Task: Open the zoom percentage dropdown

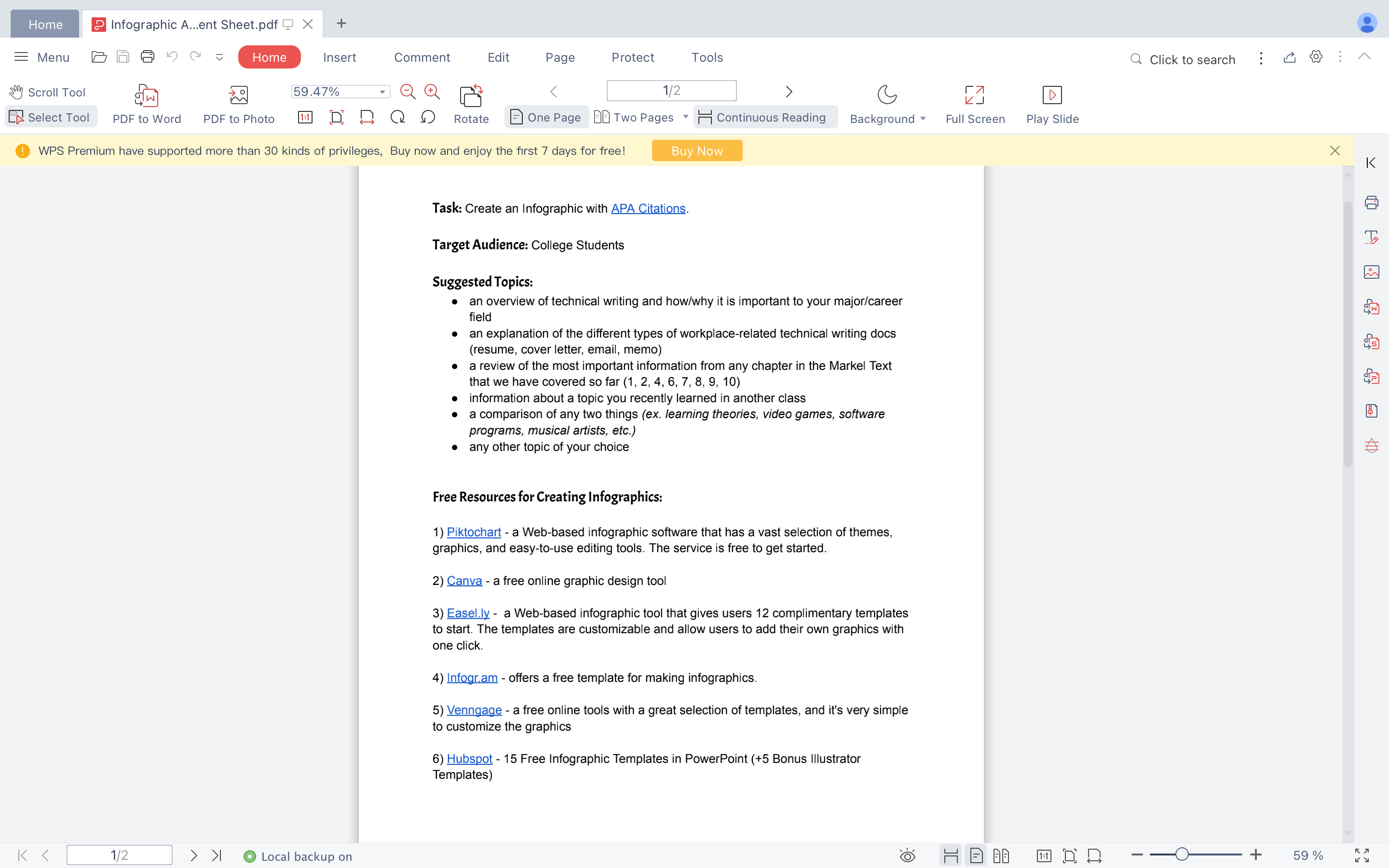Action: tap(381, 91)
